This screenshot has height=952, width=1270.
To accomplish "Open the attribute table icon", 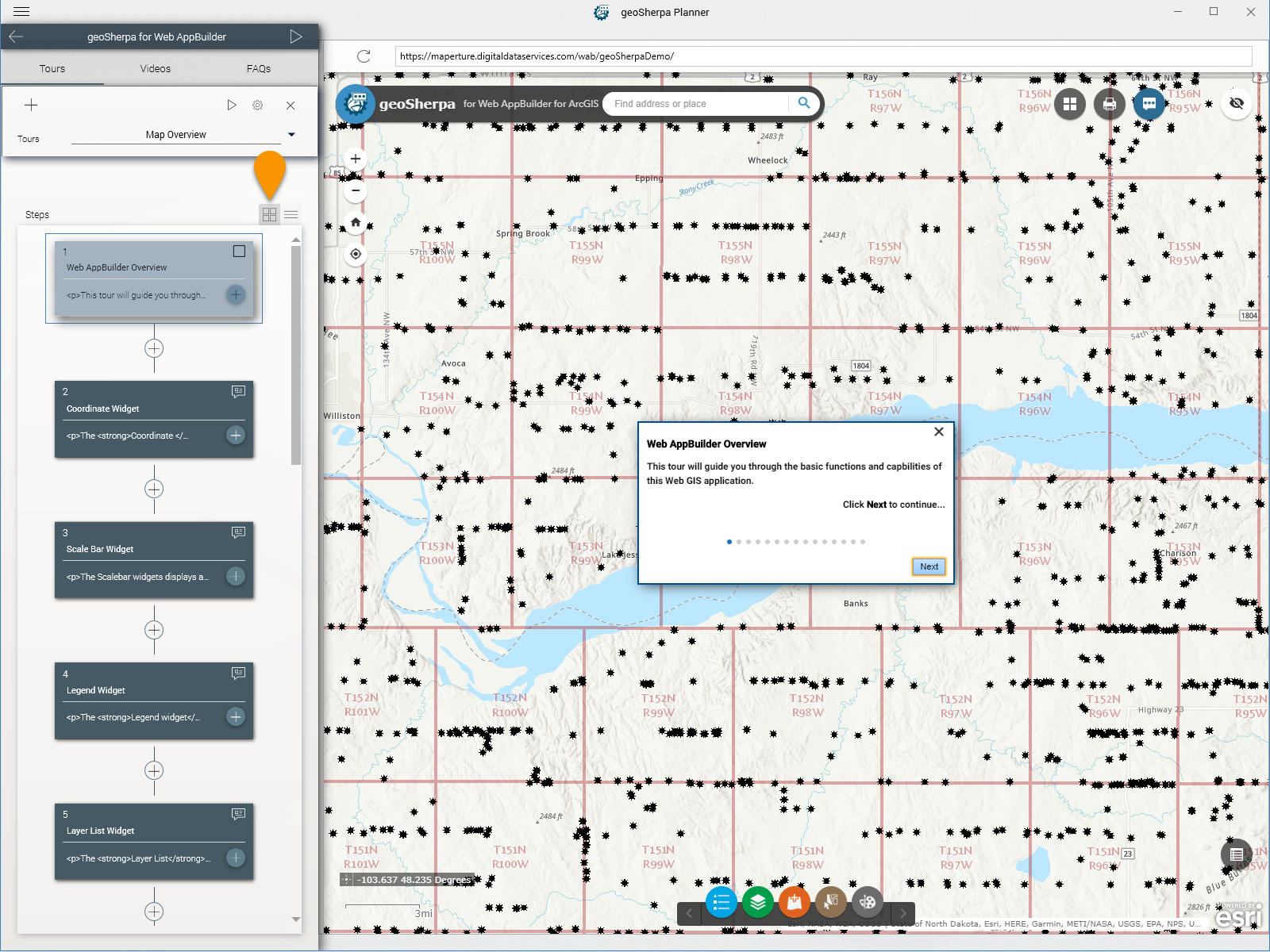I will (x=1237, y=854).
